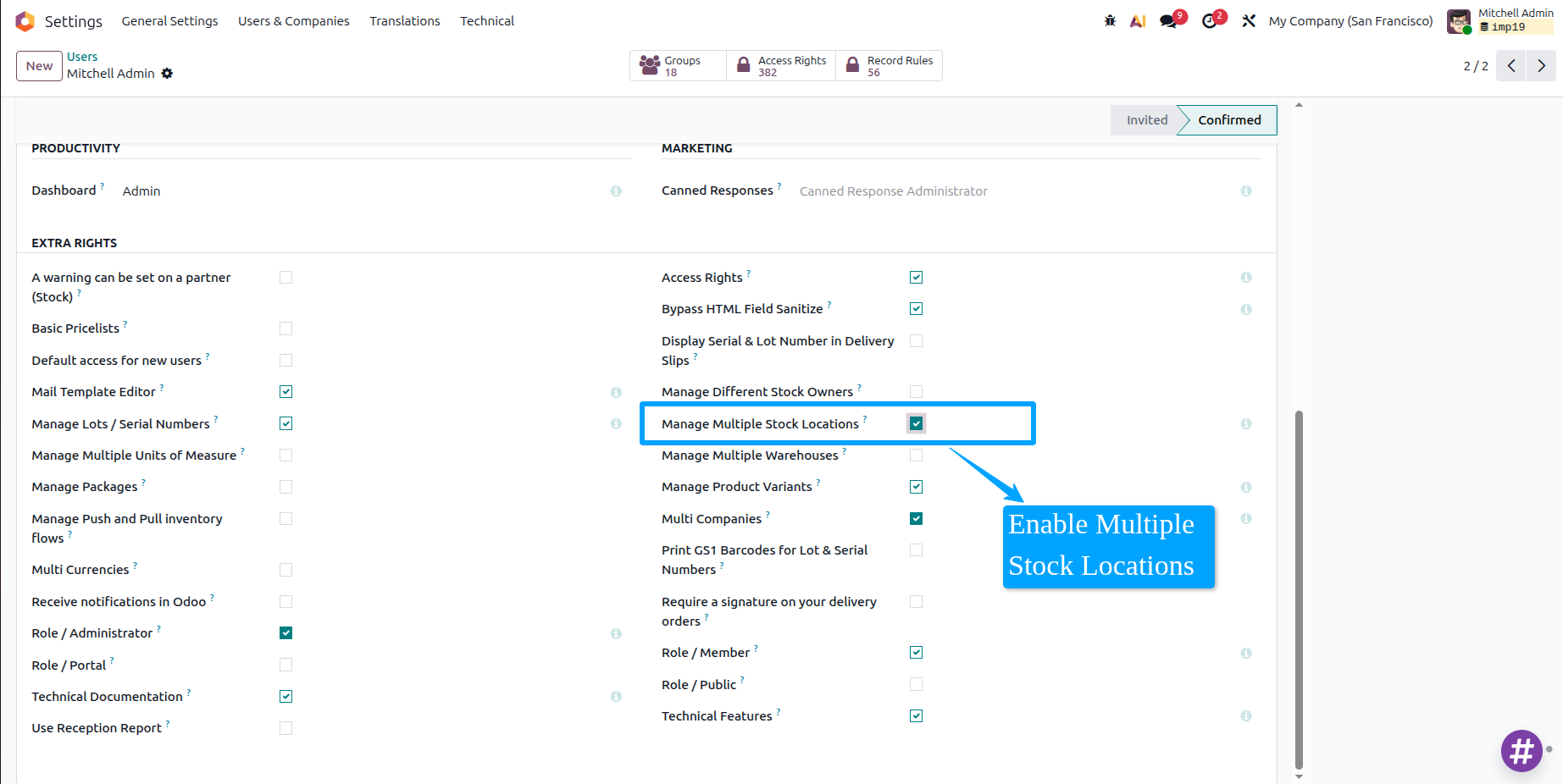The width and height of the screenshot is (1563, 784).
Task: Go to previous record with left arrow
Action: (x=1511, y=66)
